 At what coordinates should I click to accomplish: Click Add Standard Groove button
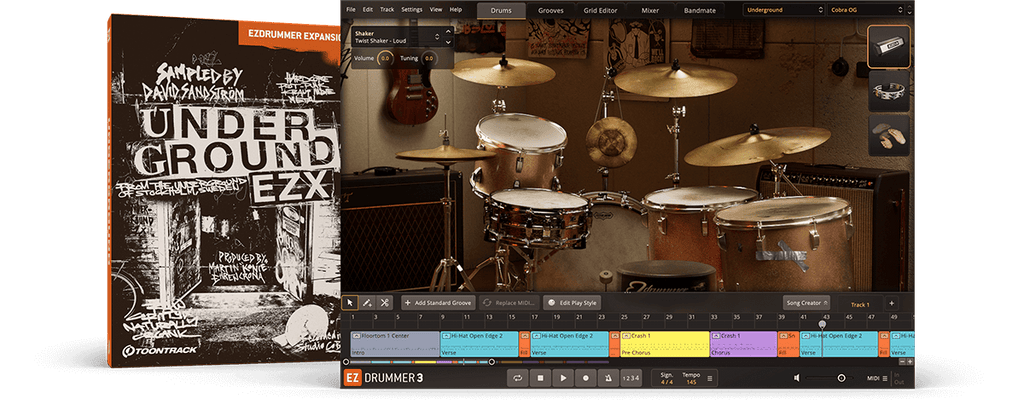point(438,303)
